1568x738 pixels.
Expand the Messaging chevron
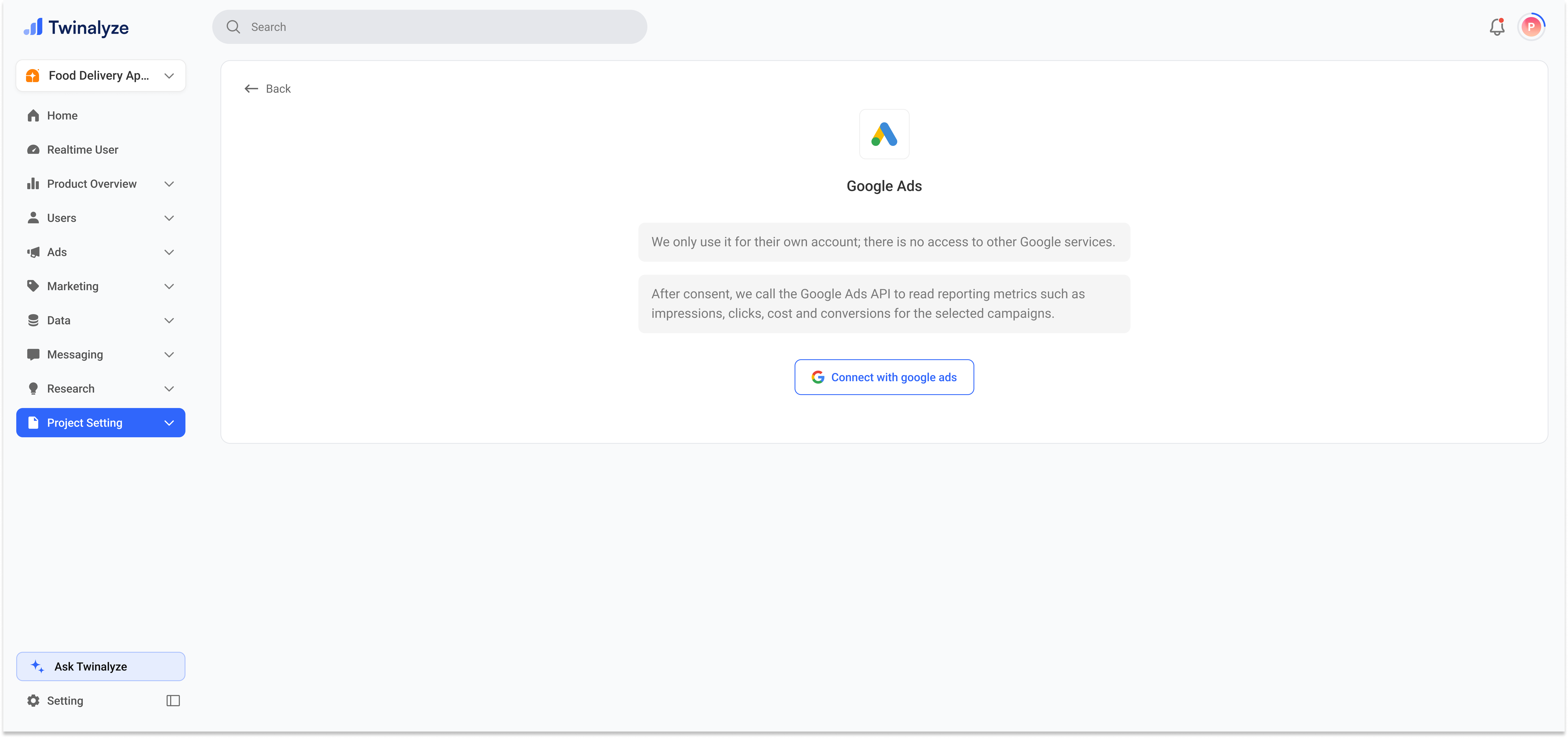coord(169,355)
